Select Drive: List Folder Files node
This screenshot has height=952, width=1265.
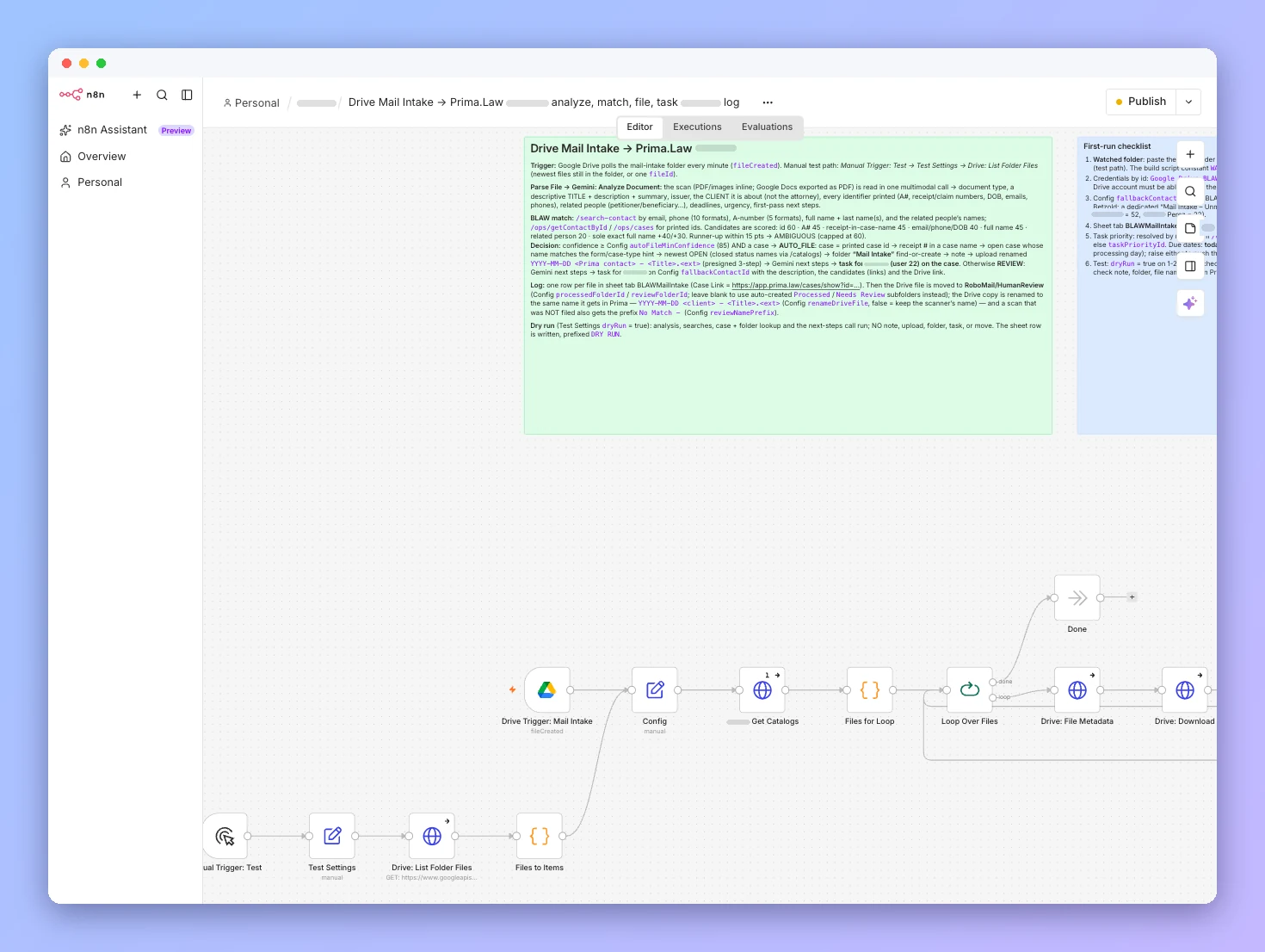pyautogui.click(x=432, y=836)
